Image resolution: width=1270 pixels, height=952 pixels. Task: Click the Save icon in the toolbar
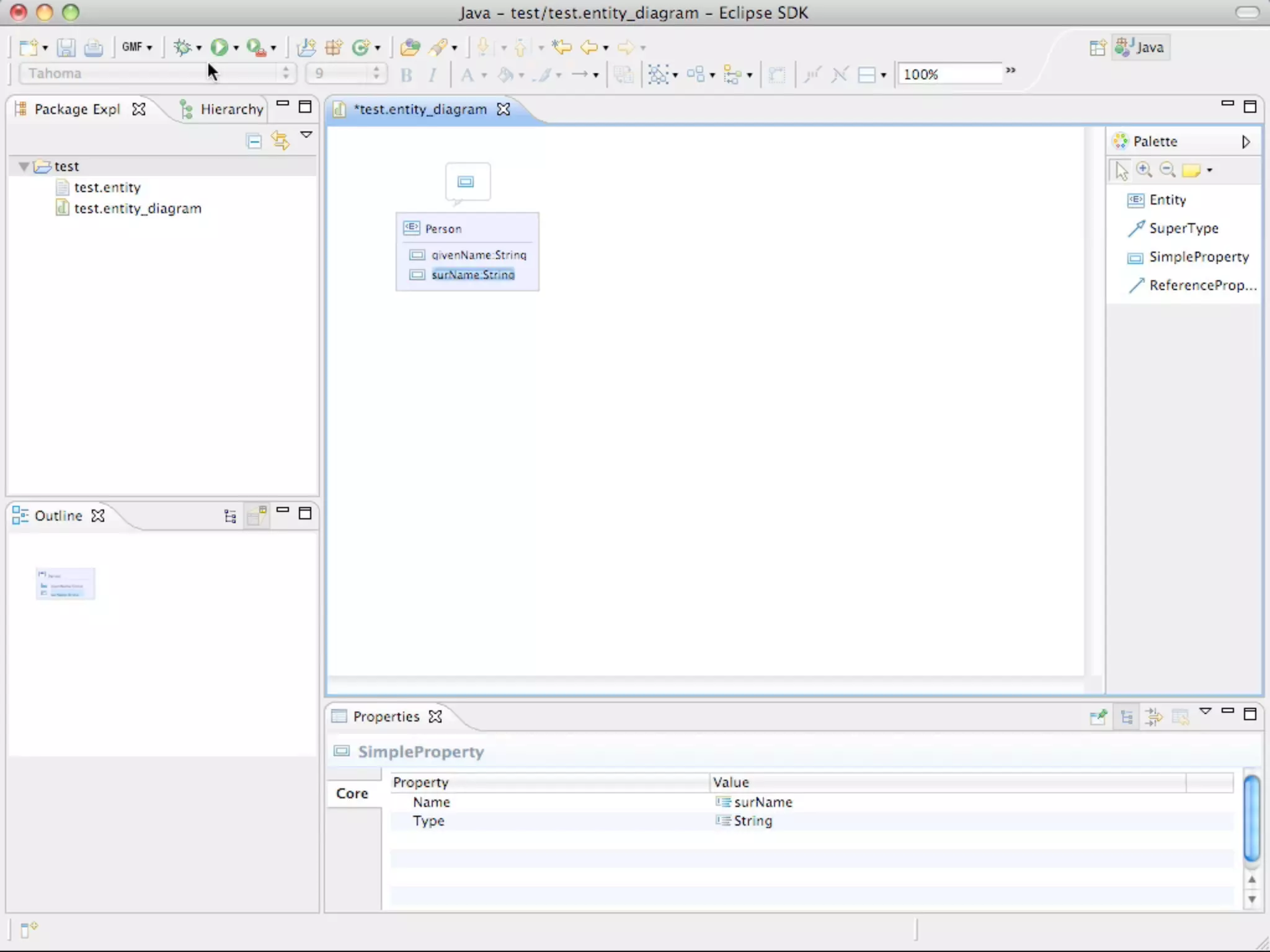click(x=66, y=47)
